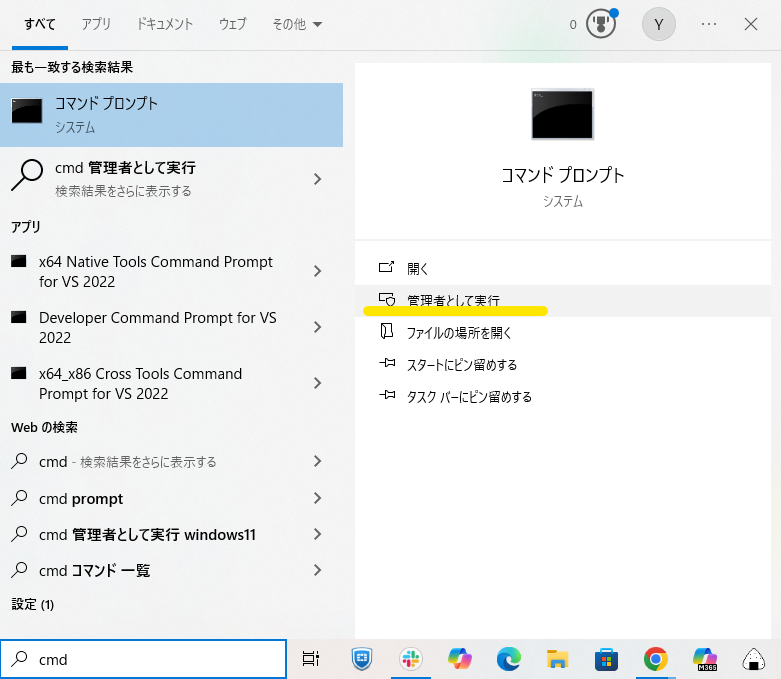Open Microsoft Store from the taskbar
Image resolution: width=781 pixels, height=679 pixels.
[606, 659]
